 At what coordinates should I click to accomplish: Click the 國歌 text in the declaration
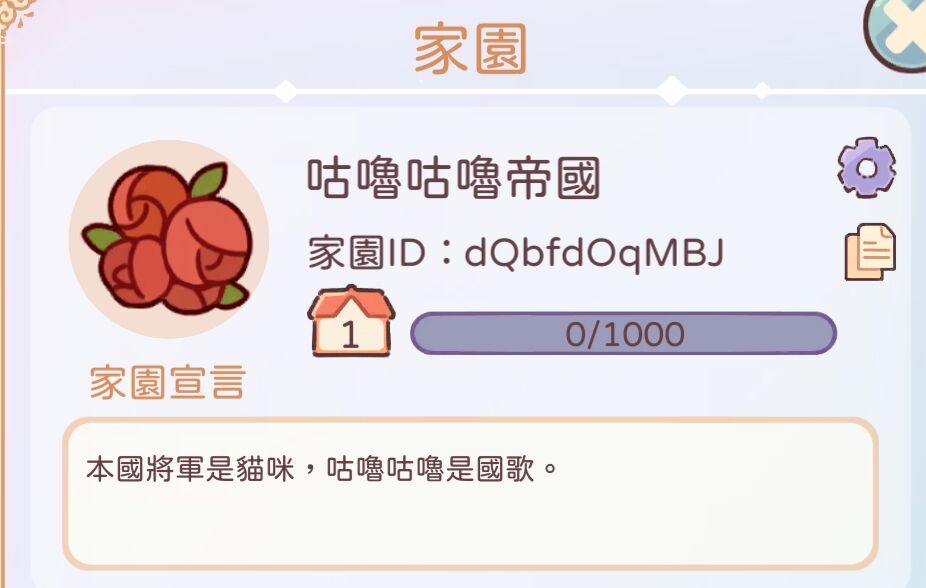pyautogui.click(x=506, y=469)
